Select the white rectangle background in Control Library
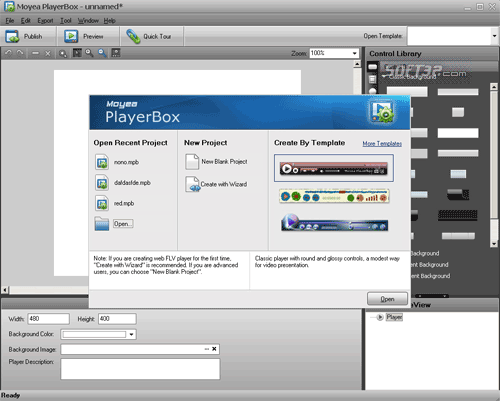Screen dimensions: 500x401 [458, 133]
